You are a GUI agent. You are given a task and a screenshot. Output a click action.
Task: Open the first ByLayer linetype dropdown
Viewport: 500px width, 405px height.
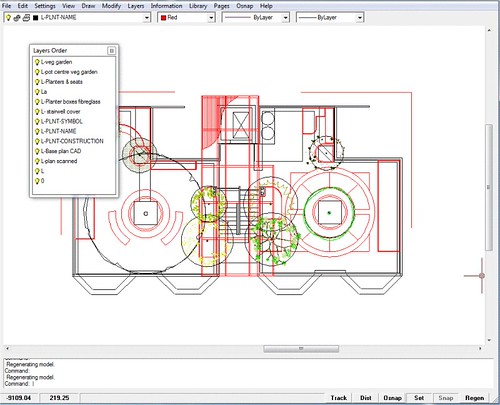(x=286, y=18)
